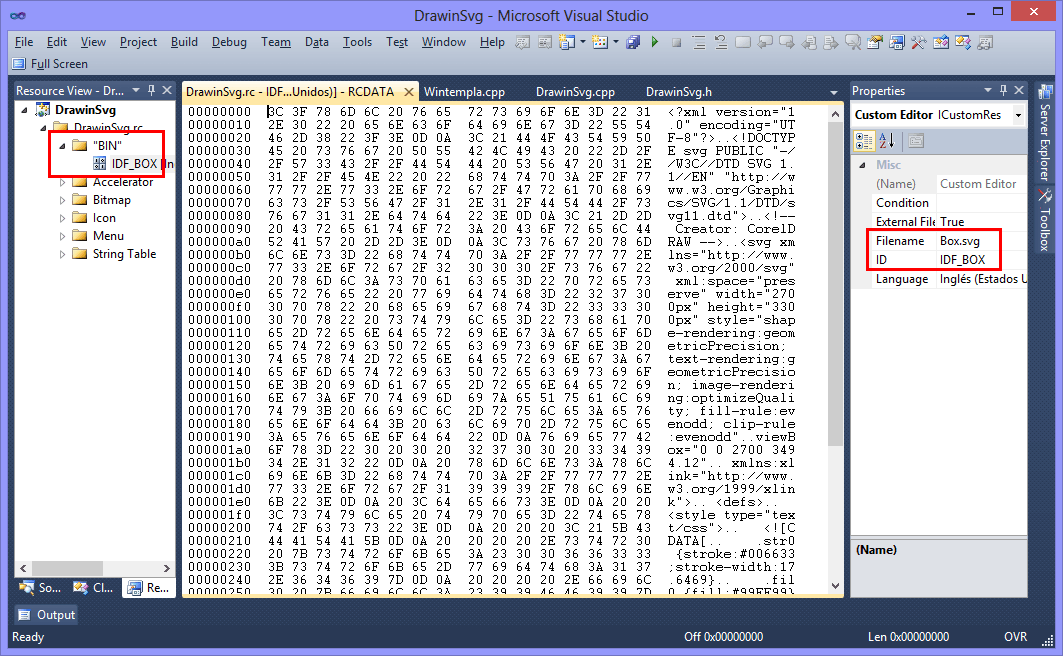Toggle Alphabetical sort in Properties
The height and width of the screenshot is (656, 1063).
[887, 141]
